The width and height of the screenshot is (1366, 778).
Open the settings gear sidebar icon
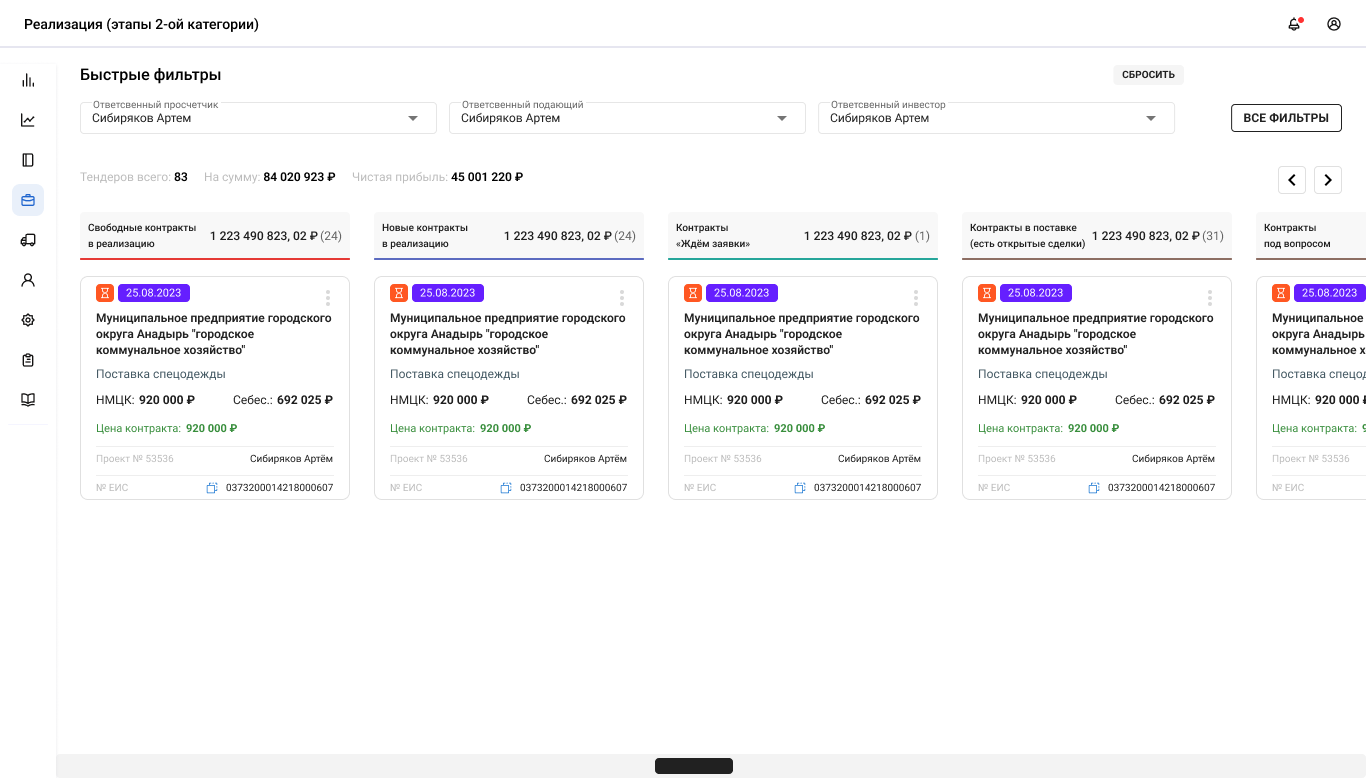pos(28,320)
